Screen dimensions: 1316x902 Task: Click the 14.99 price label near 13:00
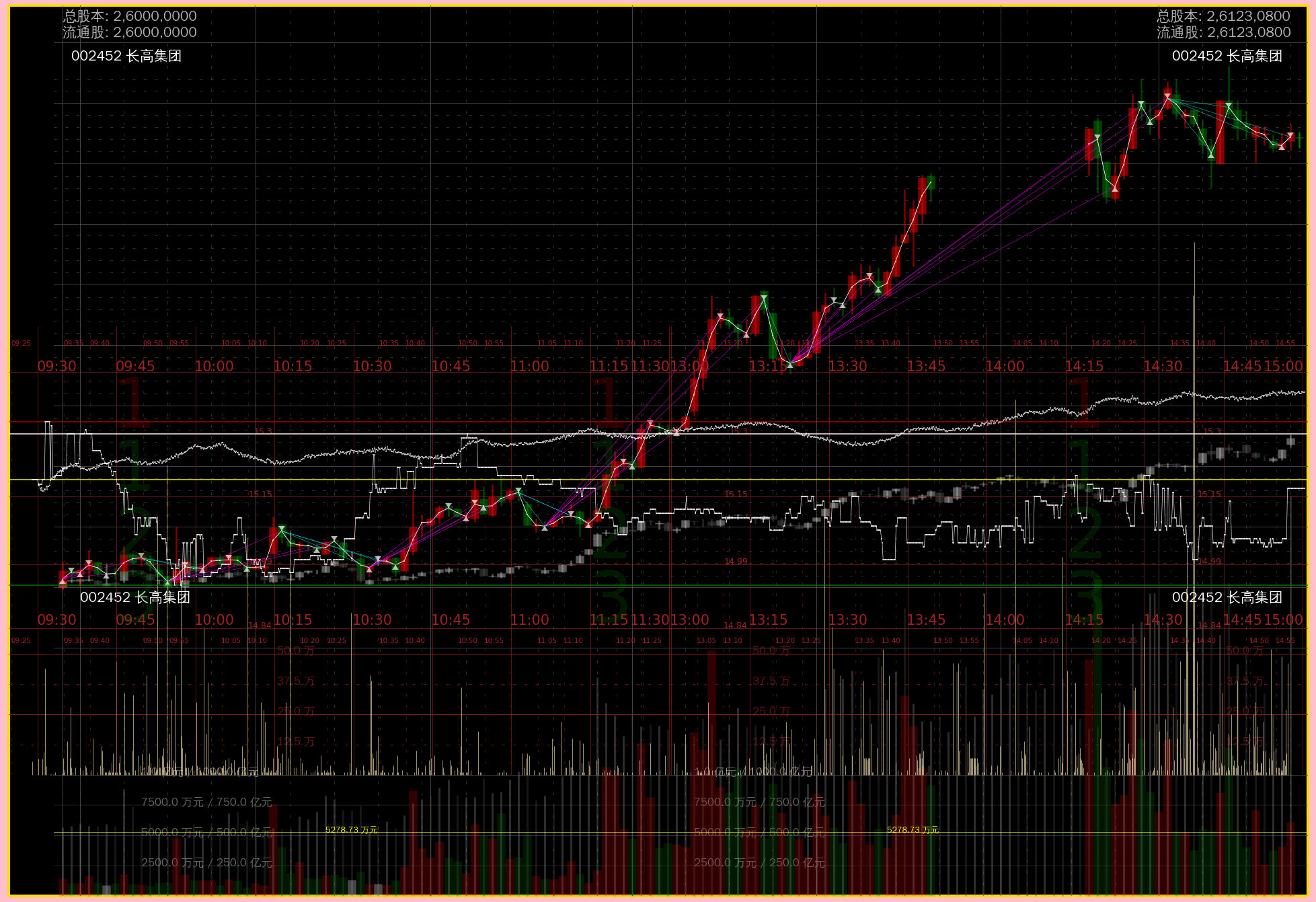(736, 561)
